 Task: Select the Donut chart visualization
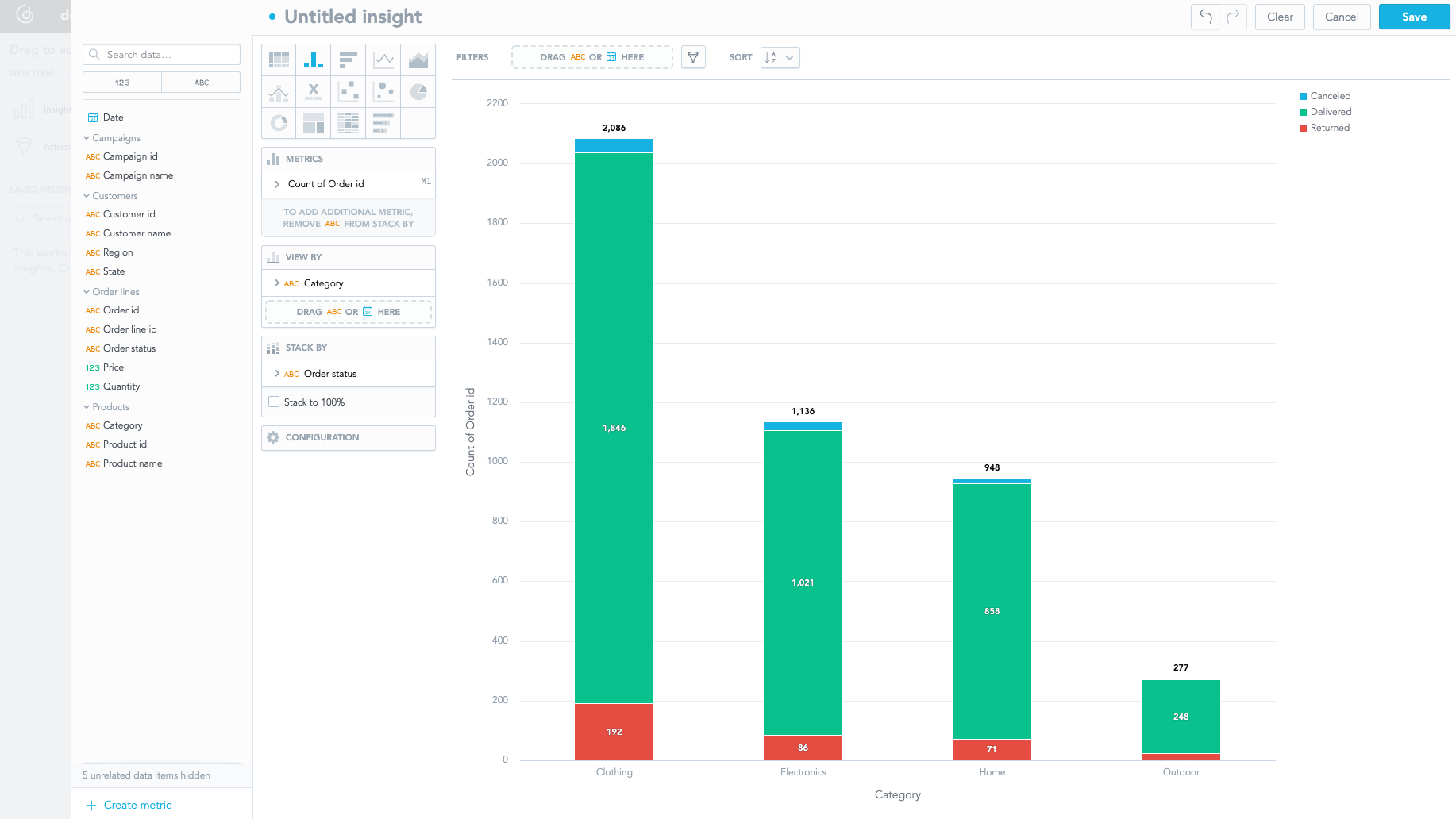[x=279, y=123]
